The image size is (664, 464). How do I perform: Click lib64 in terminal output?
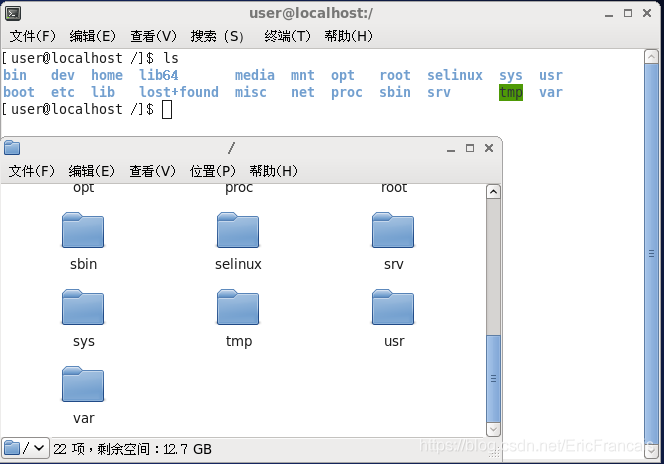tap(159, 75)
